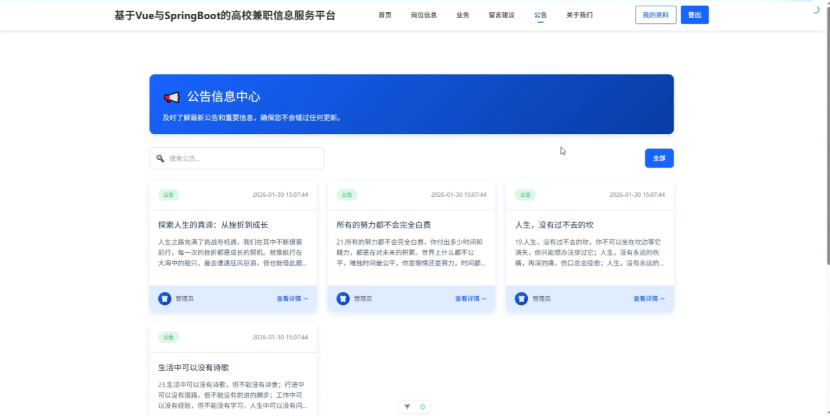Viewport: 830px width, 416px height.
Task: Click the date on 人生，没有过不去的坎 card
Action: [x=637, y=195]
